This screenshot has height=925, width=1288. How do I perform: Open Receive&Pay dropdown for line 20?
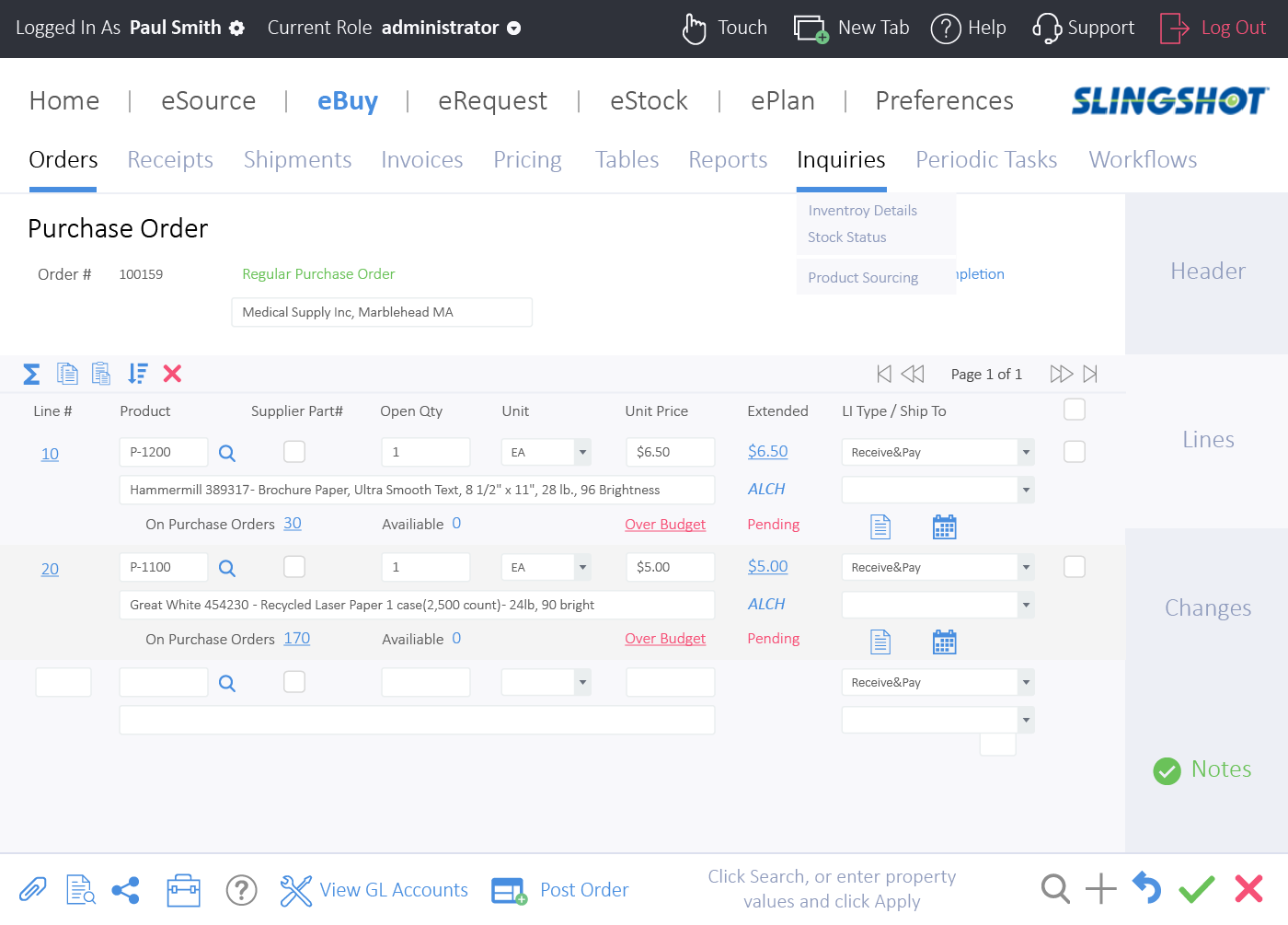pos(1025,567)
